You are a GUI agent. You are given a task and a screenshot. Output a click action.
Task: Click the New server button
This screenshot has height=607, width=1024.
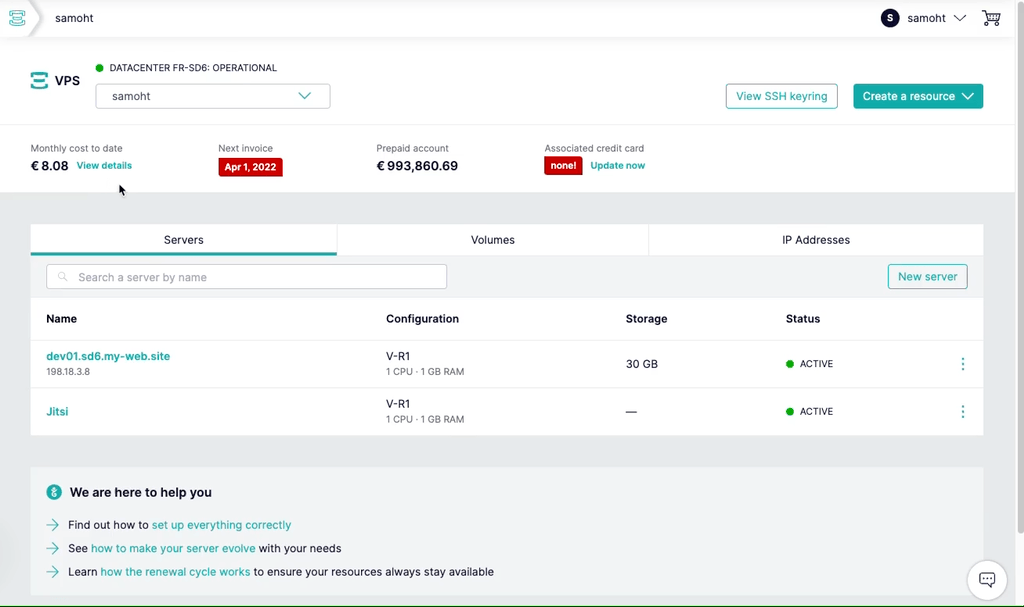click(x=927, y=277)
